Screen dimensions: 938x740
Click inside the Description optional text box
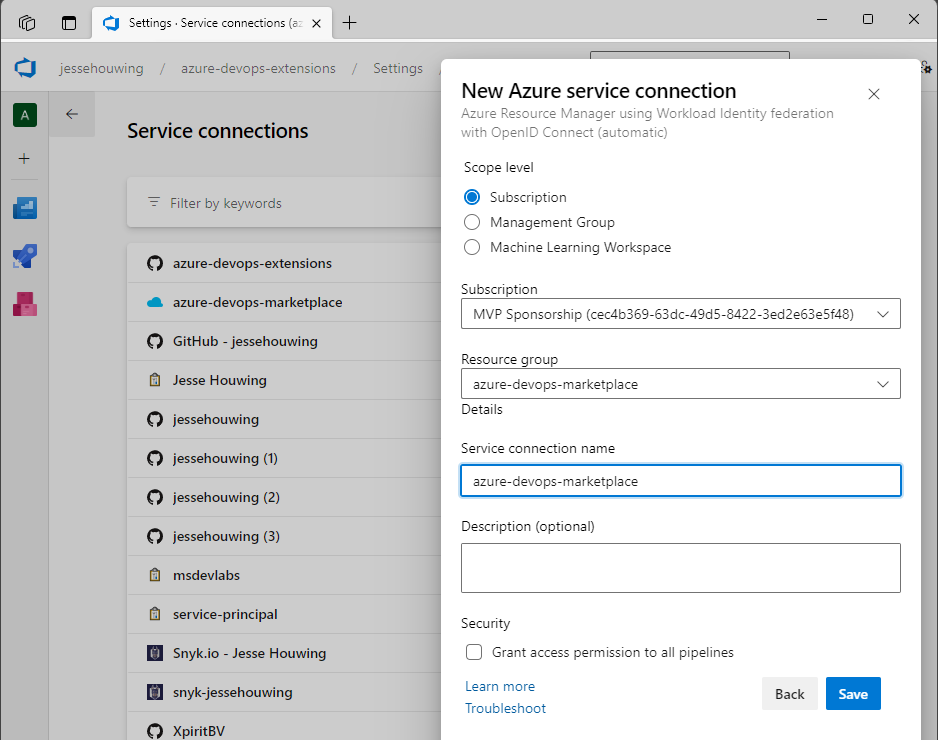point(680,567)
